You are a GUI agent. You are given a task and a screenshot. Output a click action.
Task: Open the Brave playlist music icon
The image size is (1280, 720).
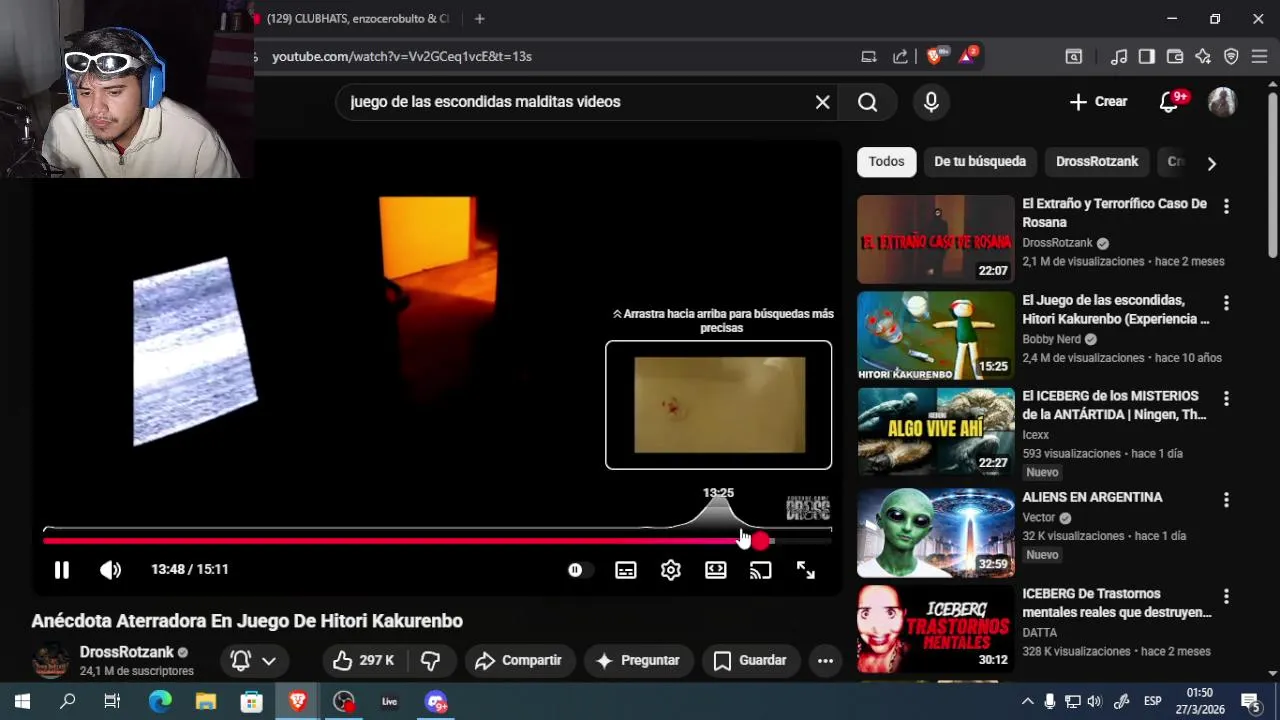coord(1119,57)
